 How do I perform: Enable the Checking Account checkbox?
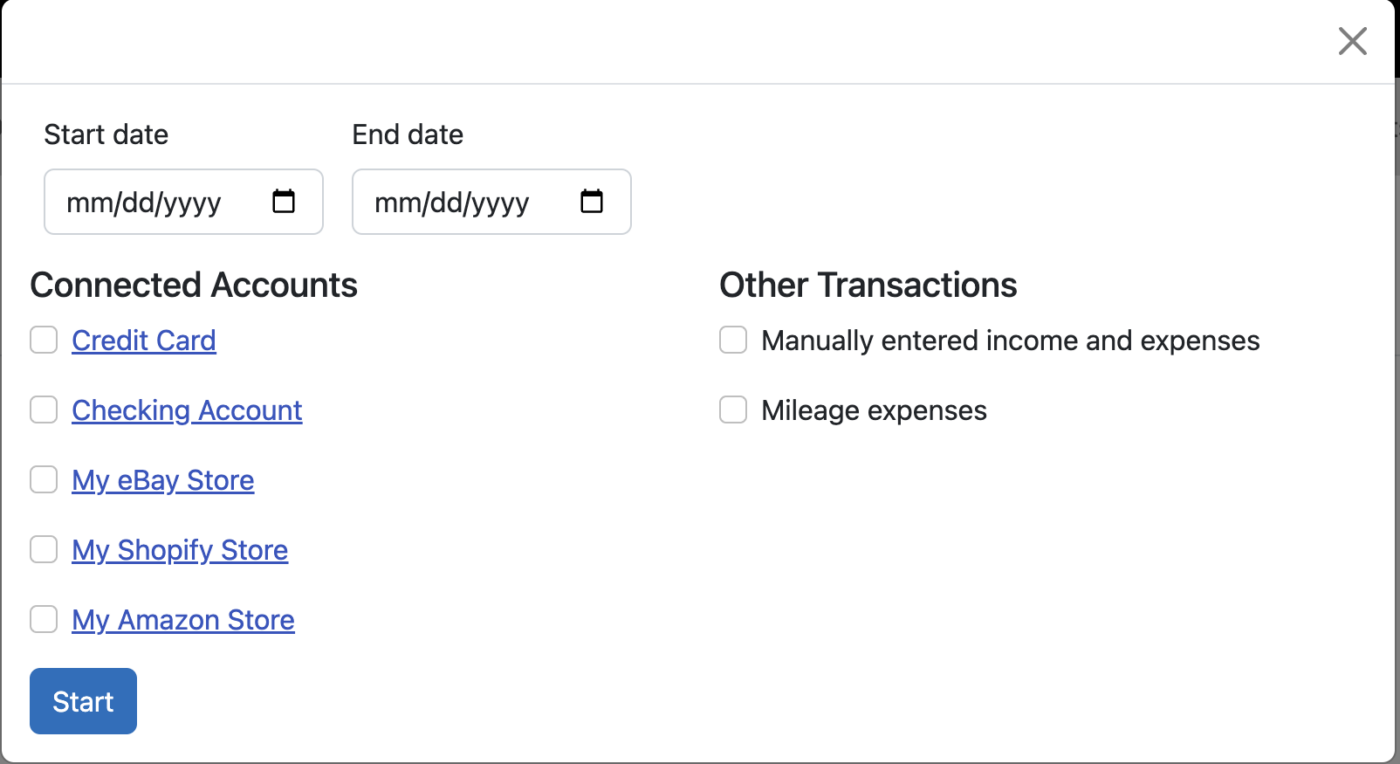point(43,410)
